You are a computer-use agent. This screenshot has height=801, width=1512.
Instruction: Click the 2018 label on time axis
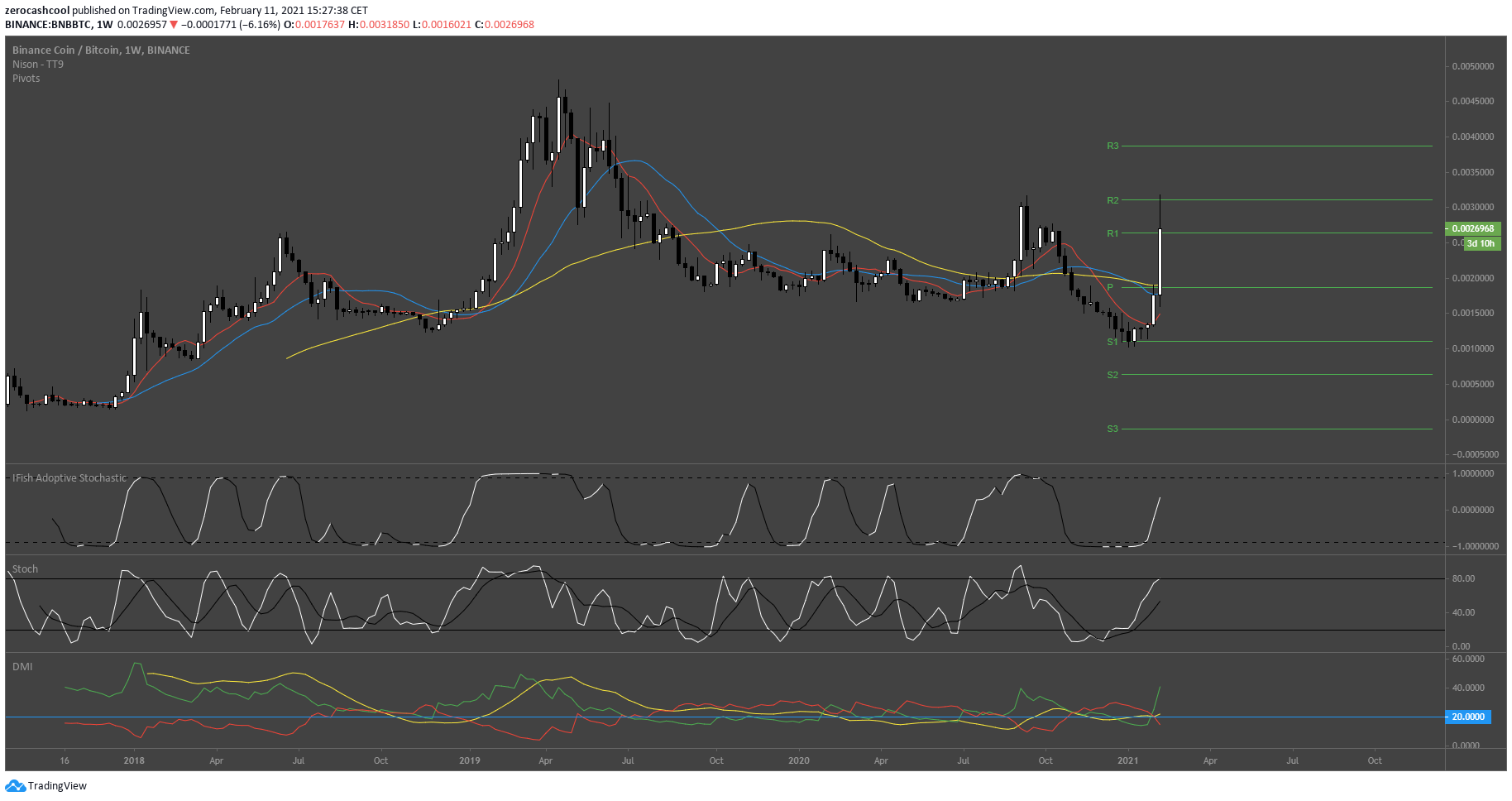pyautogui.click(x=134, y=760)
